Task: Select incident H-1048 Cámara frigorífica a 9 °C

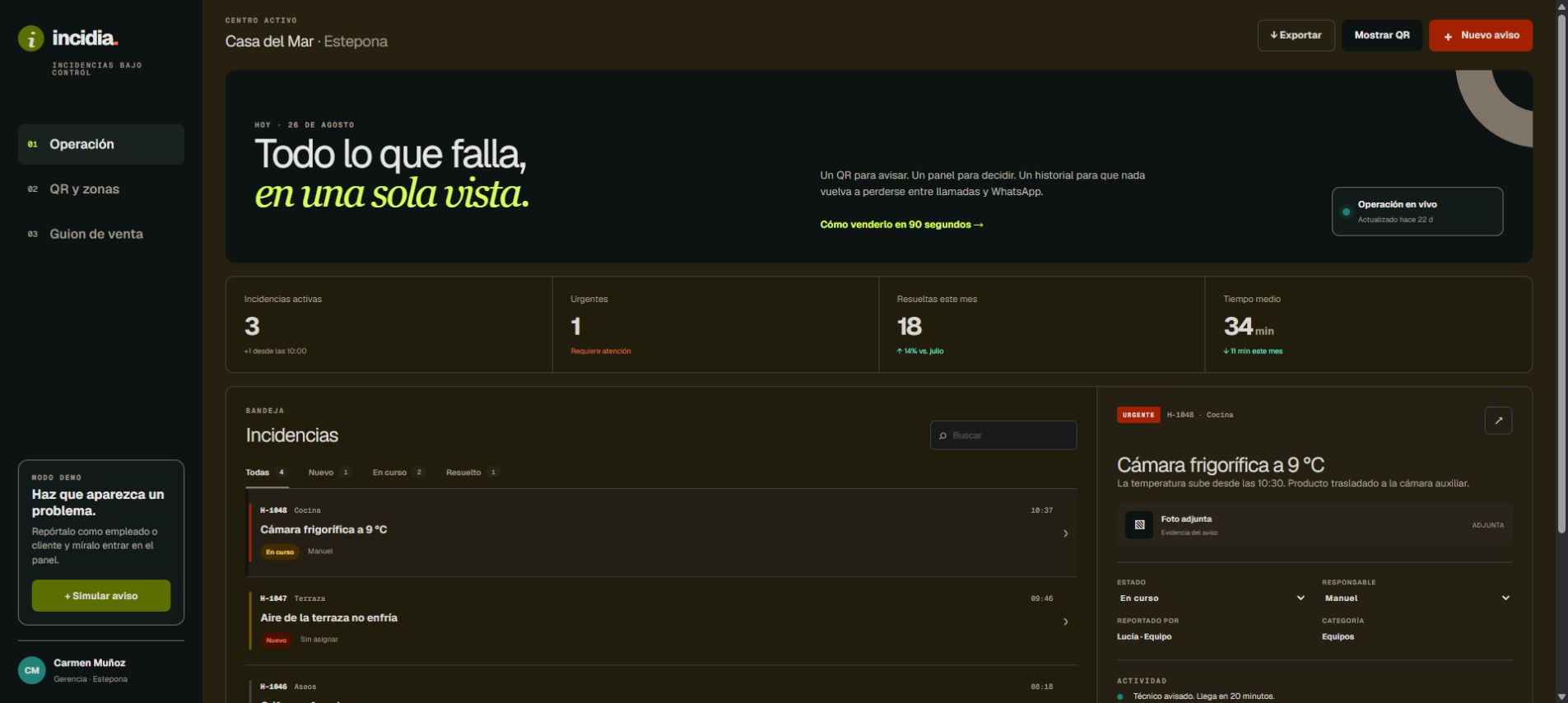Action: pos(662,533)
